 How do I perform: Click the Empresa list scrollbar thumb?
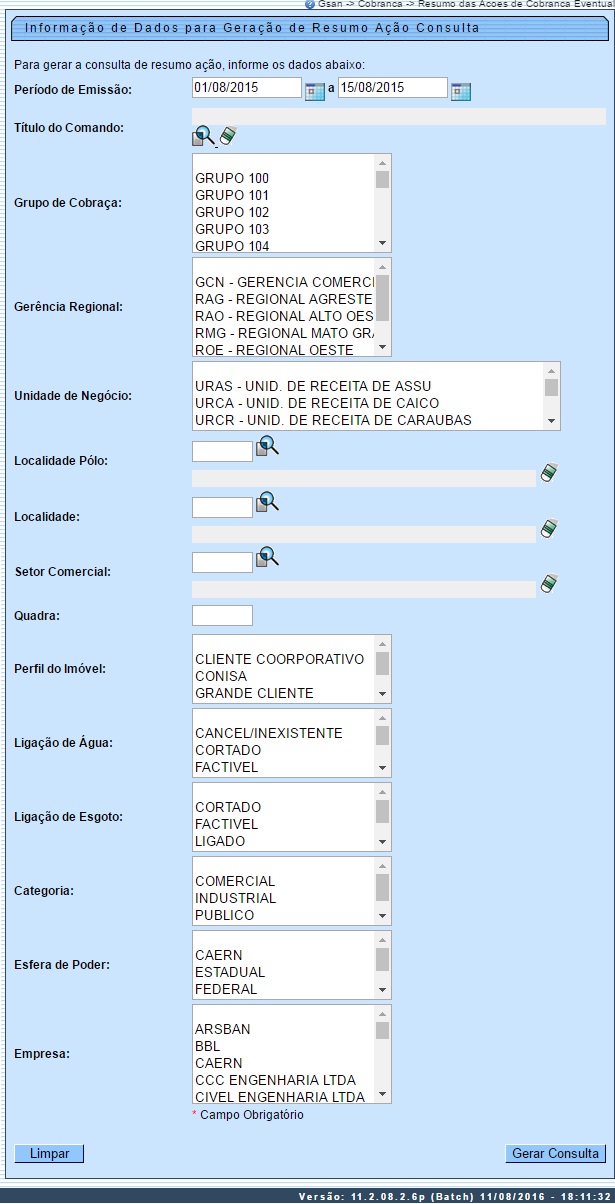coord(382,1029)
